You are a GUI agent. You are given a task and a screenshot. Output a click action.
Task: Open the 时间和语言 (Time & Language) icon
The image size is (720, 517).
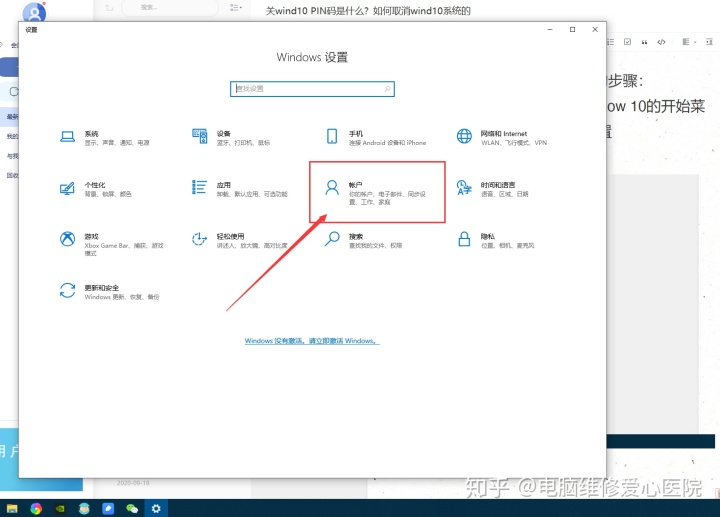464,188
